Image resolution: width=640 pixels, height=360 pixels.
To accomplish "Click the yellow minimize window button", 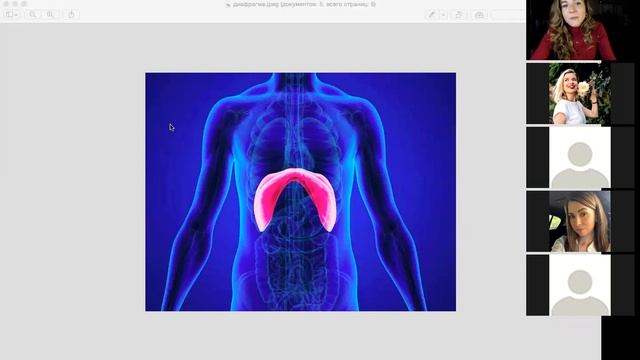I will point(15,4).
